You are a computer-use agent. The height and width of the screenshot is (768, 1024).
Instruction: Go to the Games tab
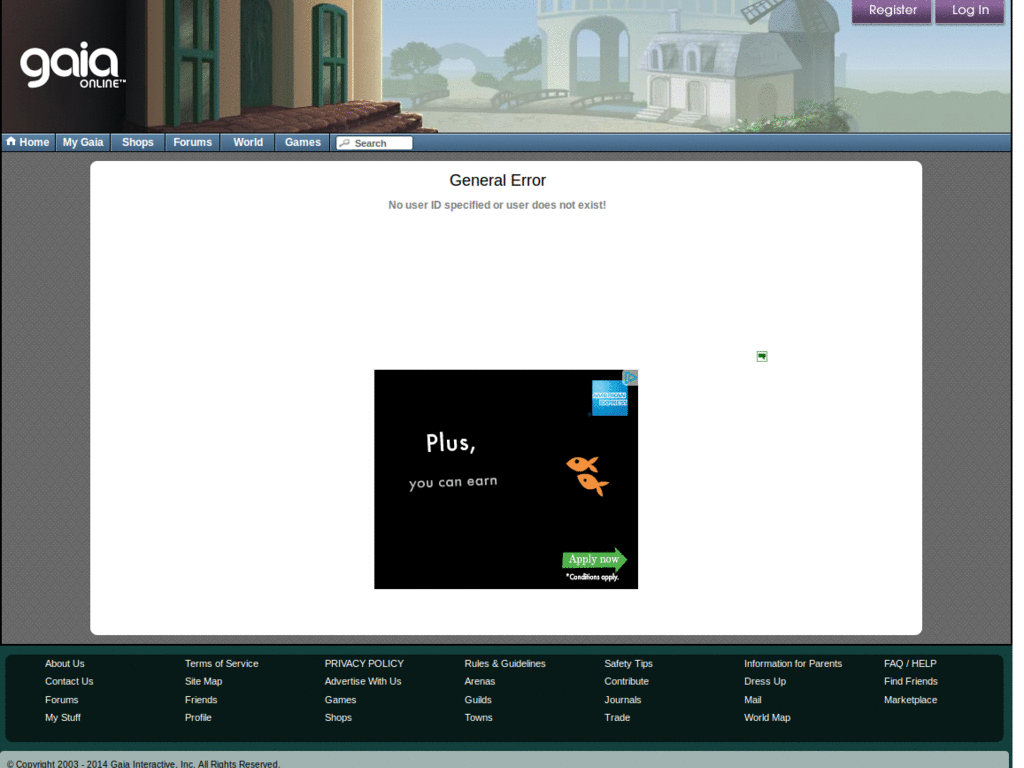tap(302, 142)
